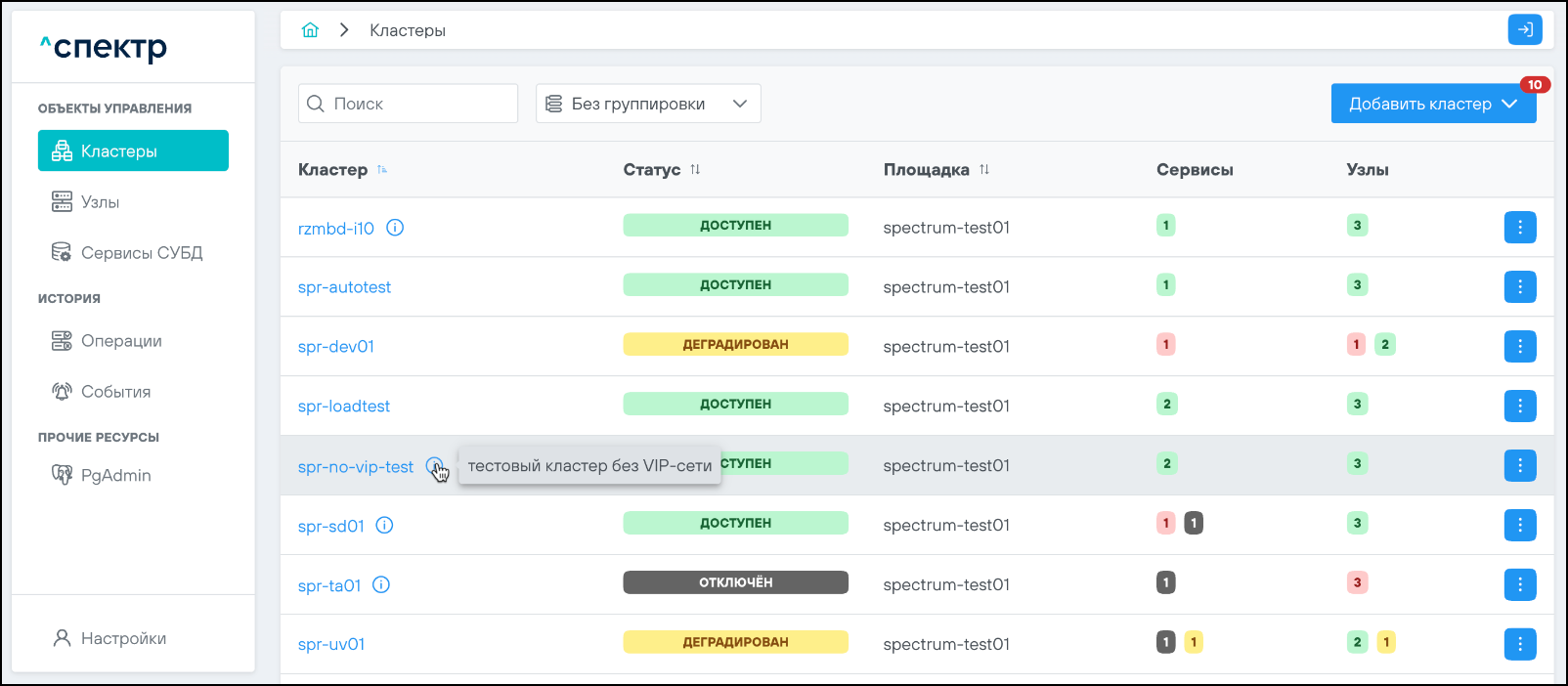1568x686 pixels.
Task: Click info icon beside spr-ta01
Action: (382, 585)
